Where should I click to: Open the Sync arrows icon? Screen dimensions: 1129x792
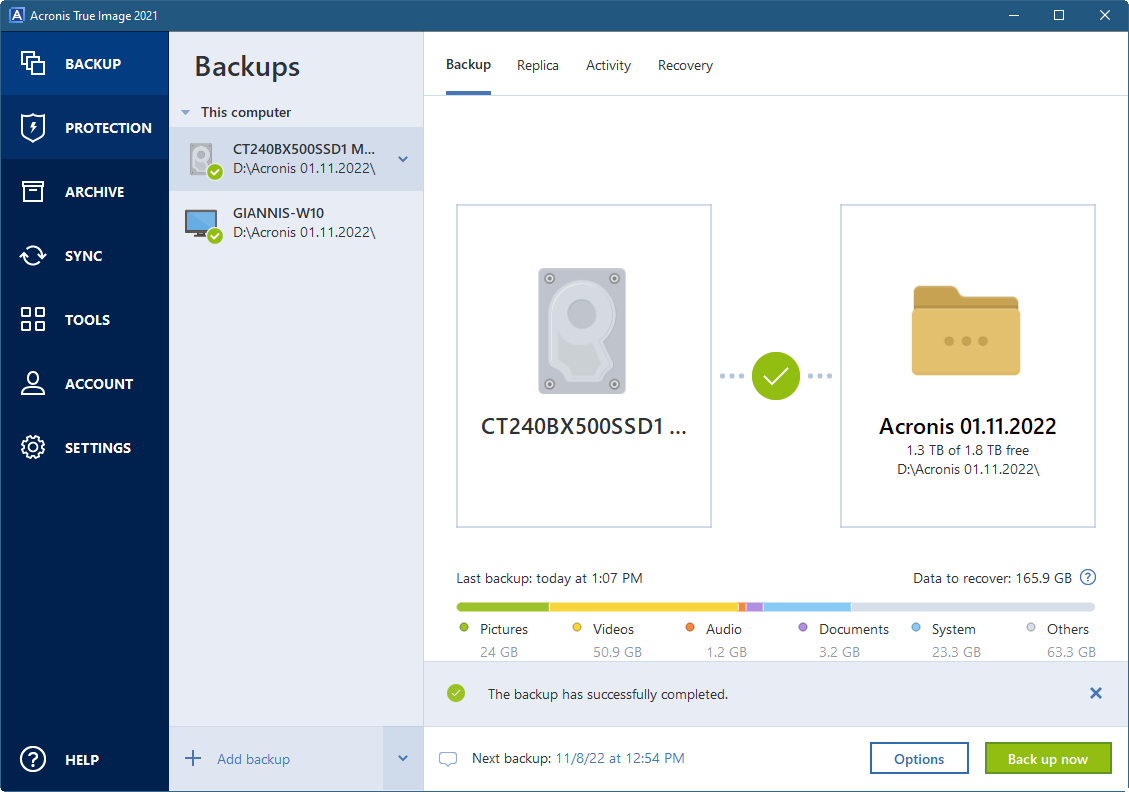(x=32, y=256)
